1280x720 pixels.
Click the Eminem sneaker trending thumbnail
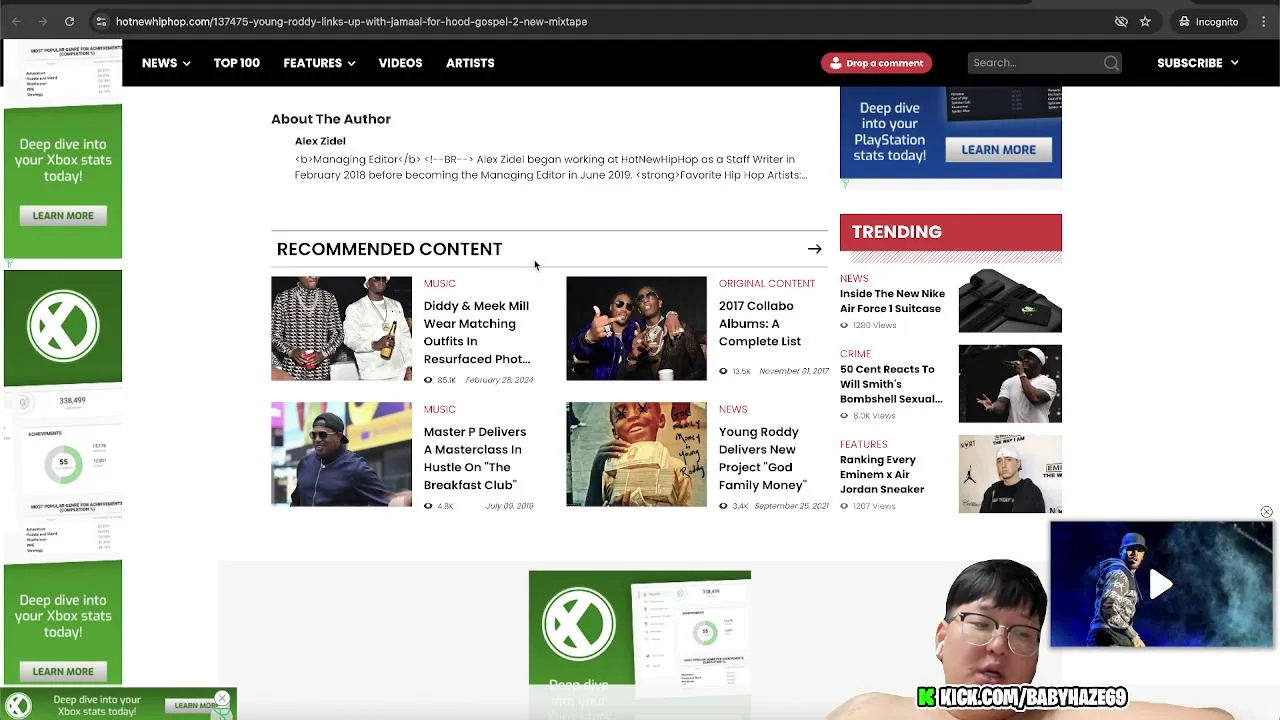(1010, 473)
